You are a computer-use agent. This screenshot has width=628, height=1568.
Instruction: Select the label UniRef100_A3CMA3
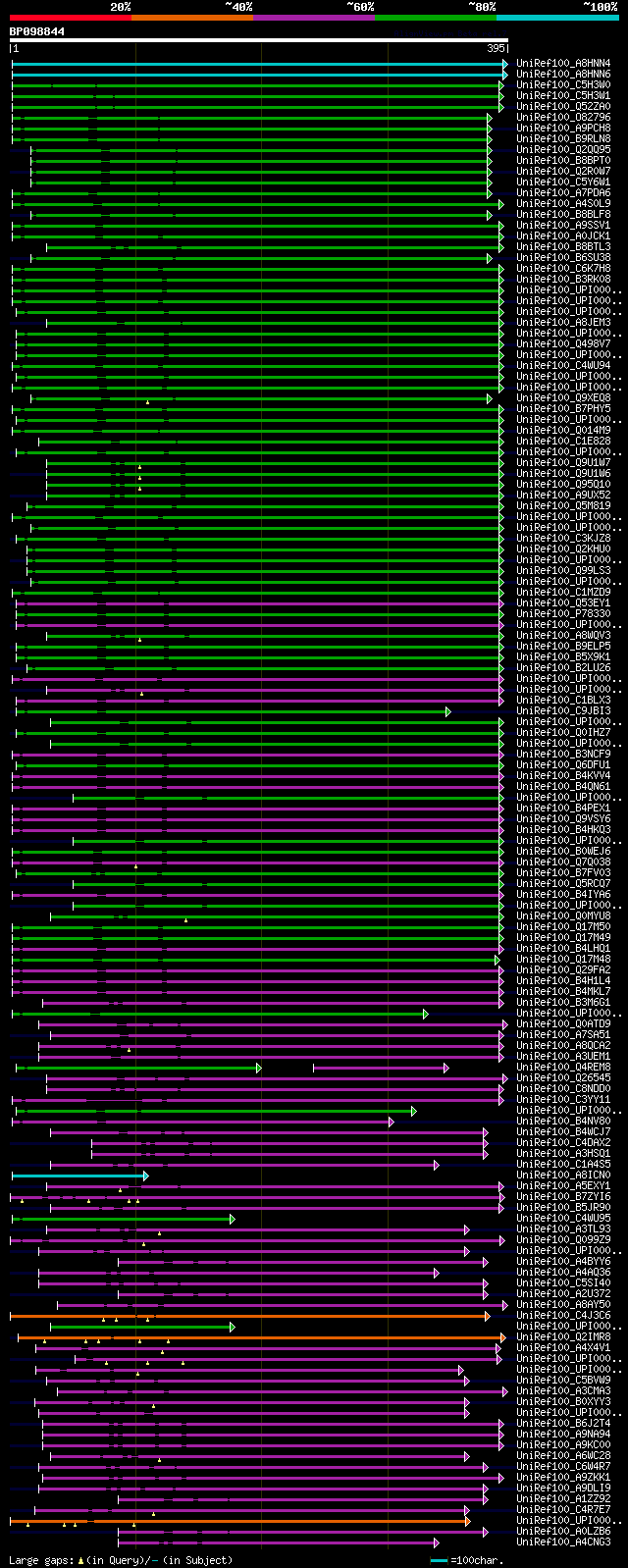click(x=563, y=1390)
